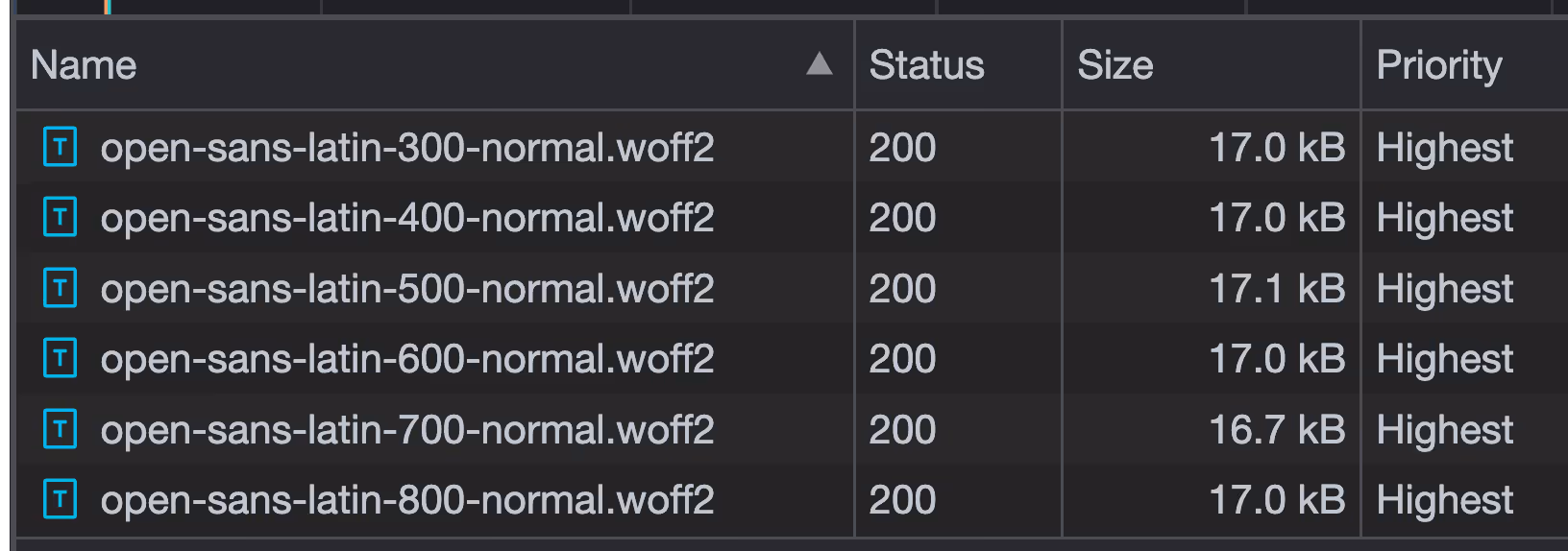Click the orange marker in the timeline overview
Image resolution: width=1568 pixels, height=551 pixels.
(x=106, y=6)
